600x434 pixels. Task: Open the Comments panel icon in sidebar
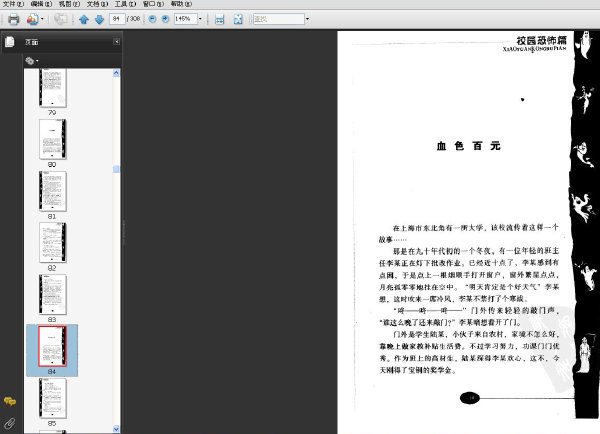point(10,401)
